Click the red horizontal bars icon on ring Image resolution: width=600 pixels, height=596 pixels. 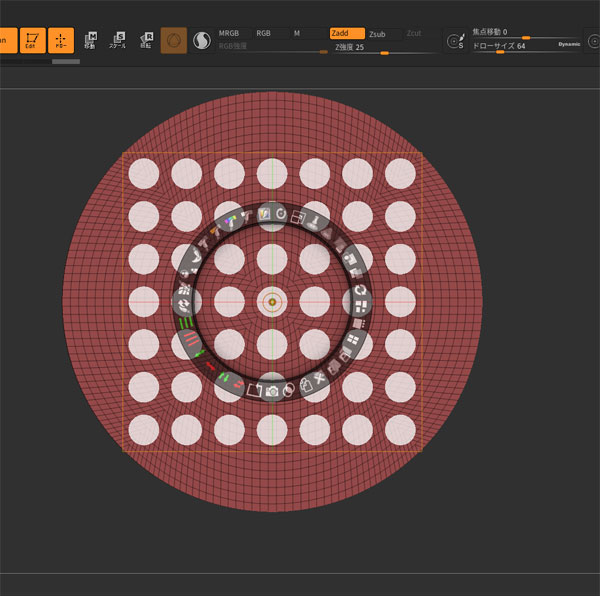(x=191, y=339)
